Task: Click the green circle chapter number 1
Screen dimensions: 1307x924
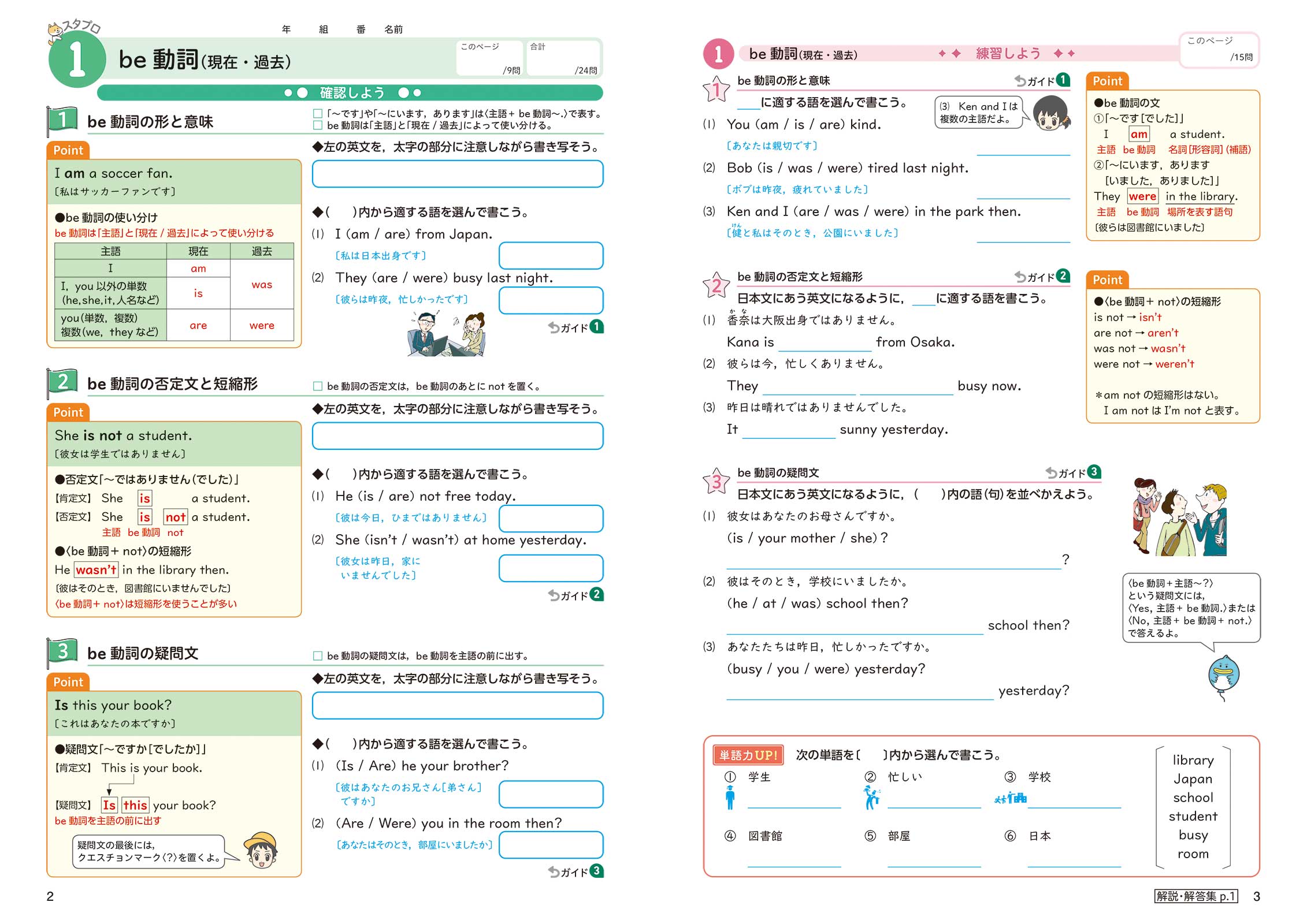Action: point(77,59)
